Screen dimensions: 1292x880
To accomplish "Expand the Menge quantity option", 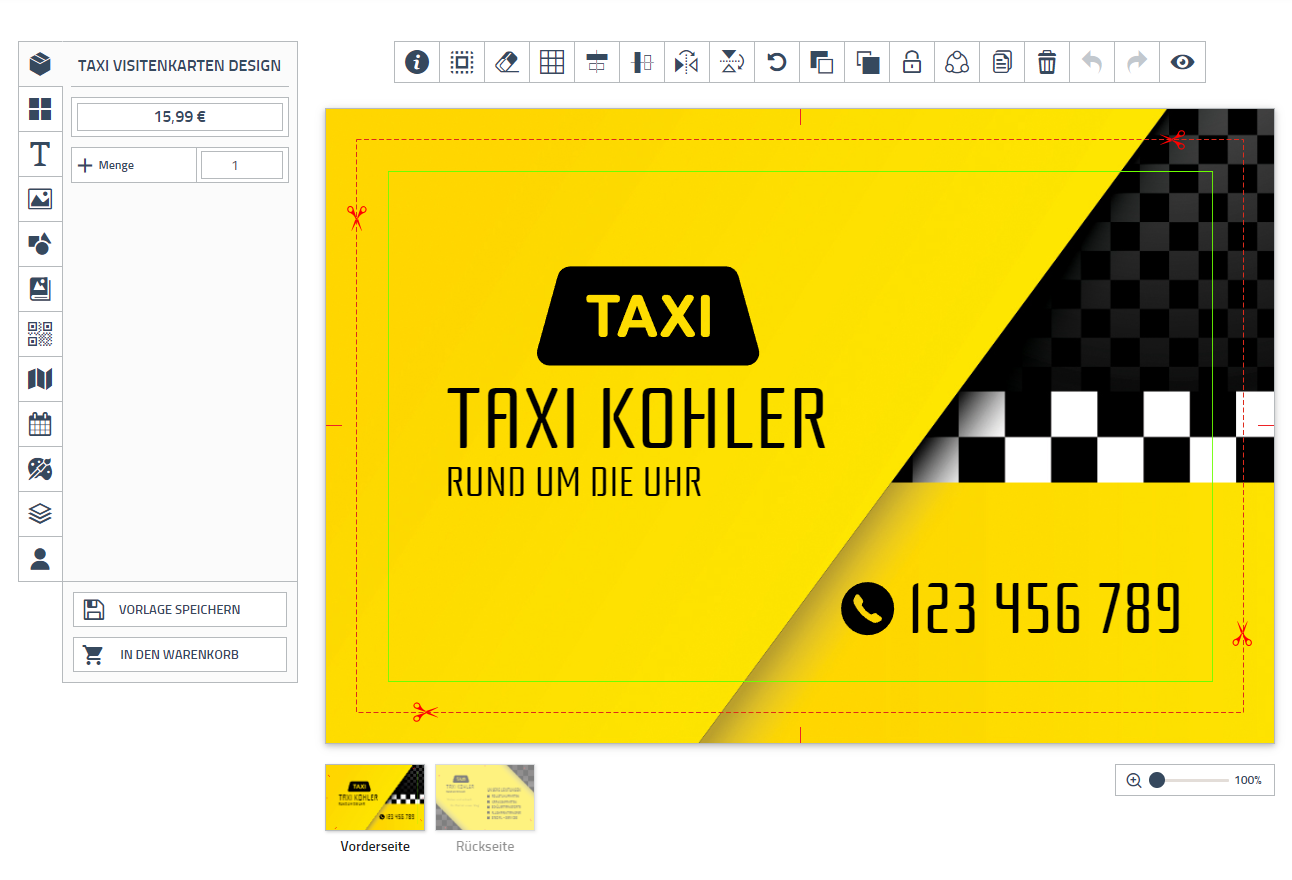I will pyautogui.click(x=86, y=165).
